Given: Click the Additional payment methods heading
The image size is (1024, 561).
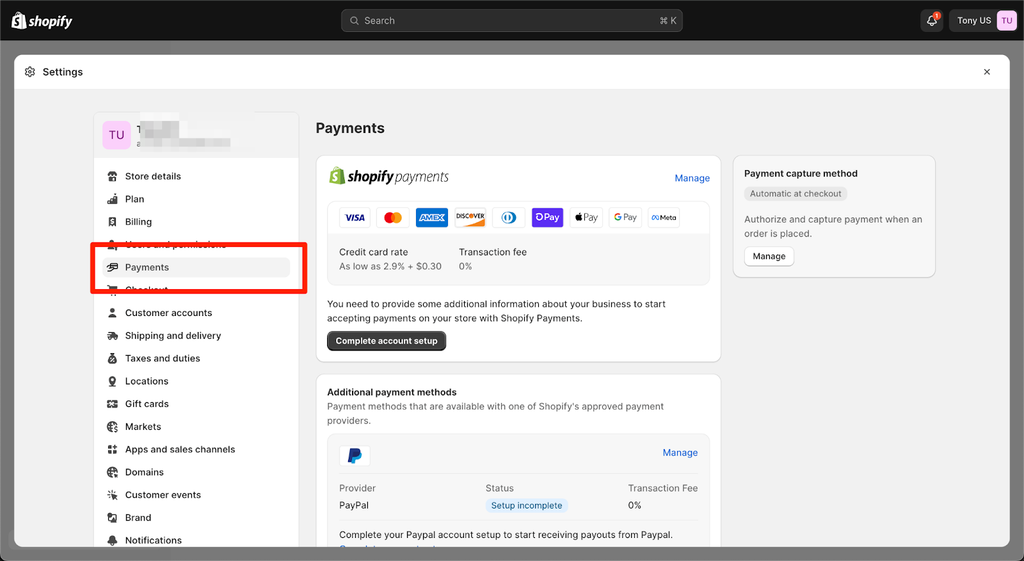Looking at the screenshot, I should click(392, 393).
